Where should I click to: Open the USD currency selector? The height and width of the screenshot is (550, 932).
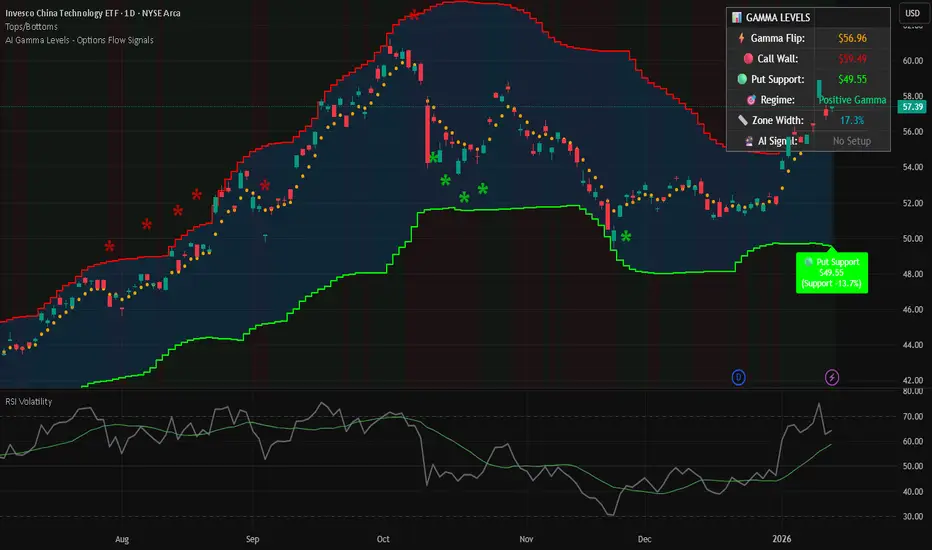pos(912,13)
